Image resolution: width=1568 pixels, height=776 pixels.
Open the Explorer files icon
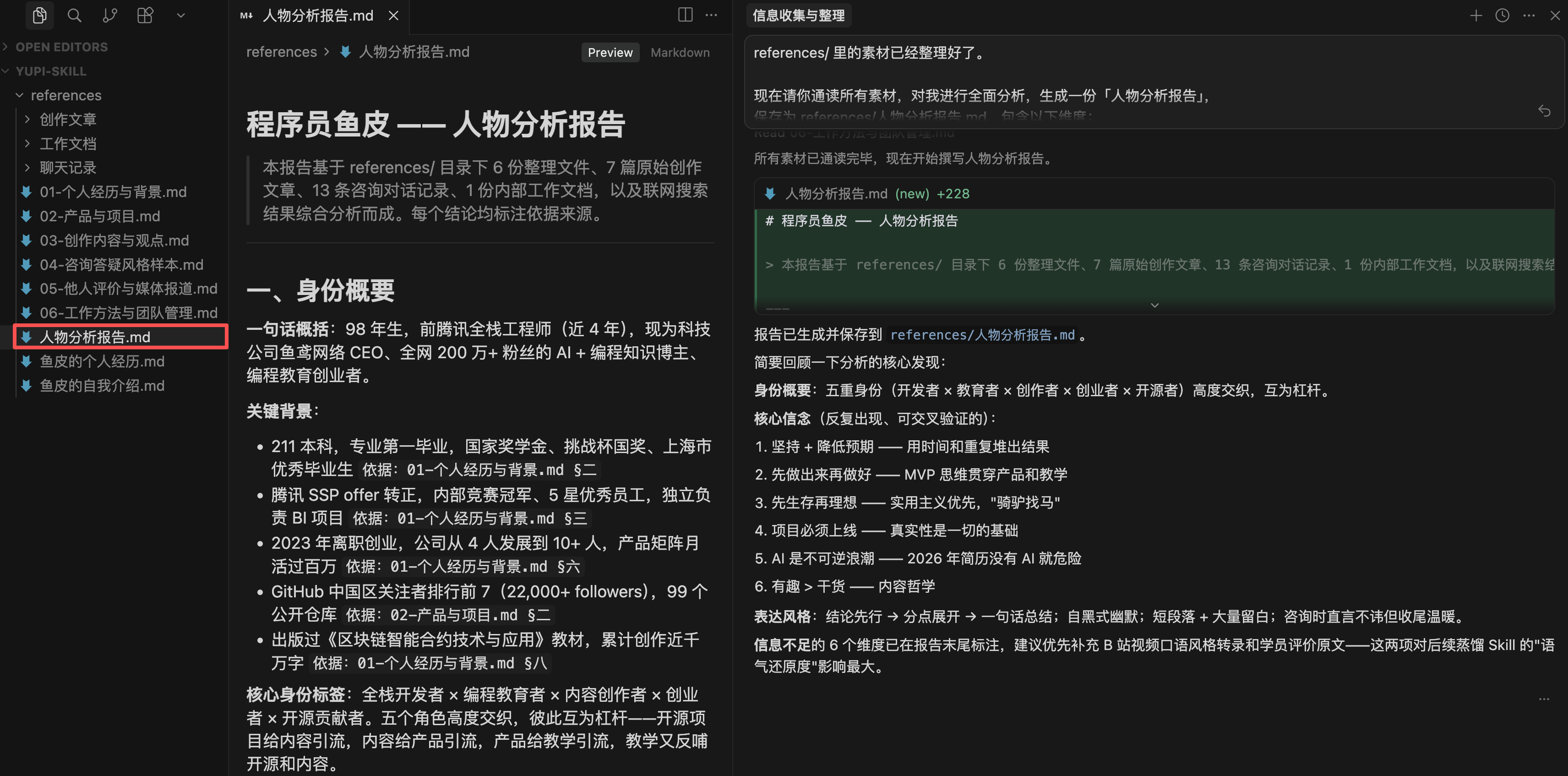click(39, 15)
